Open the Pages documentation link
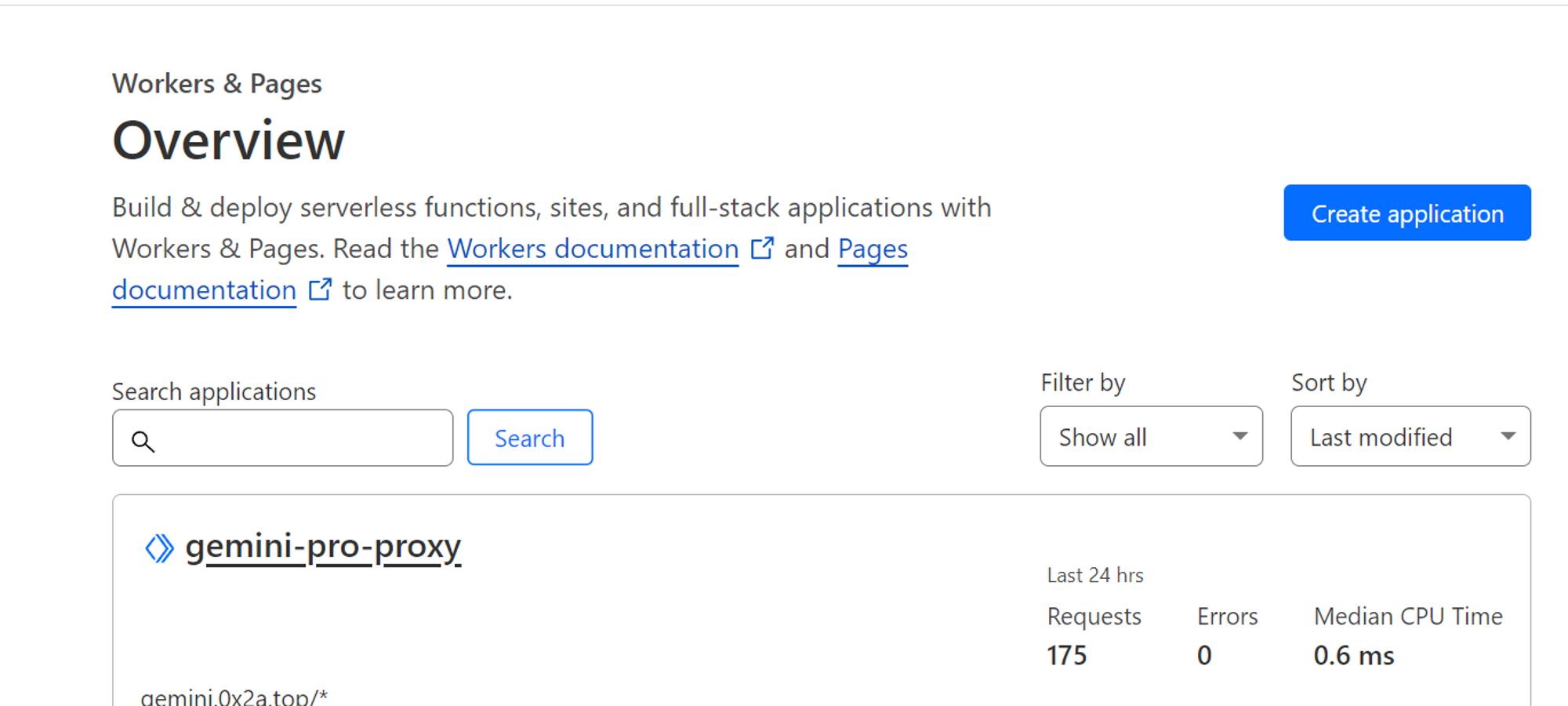The height and width of the screenshot is (706, 1568). 872,249
